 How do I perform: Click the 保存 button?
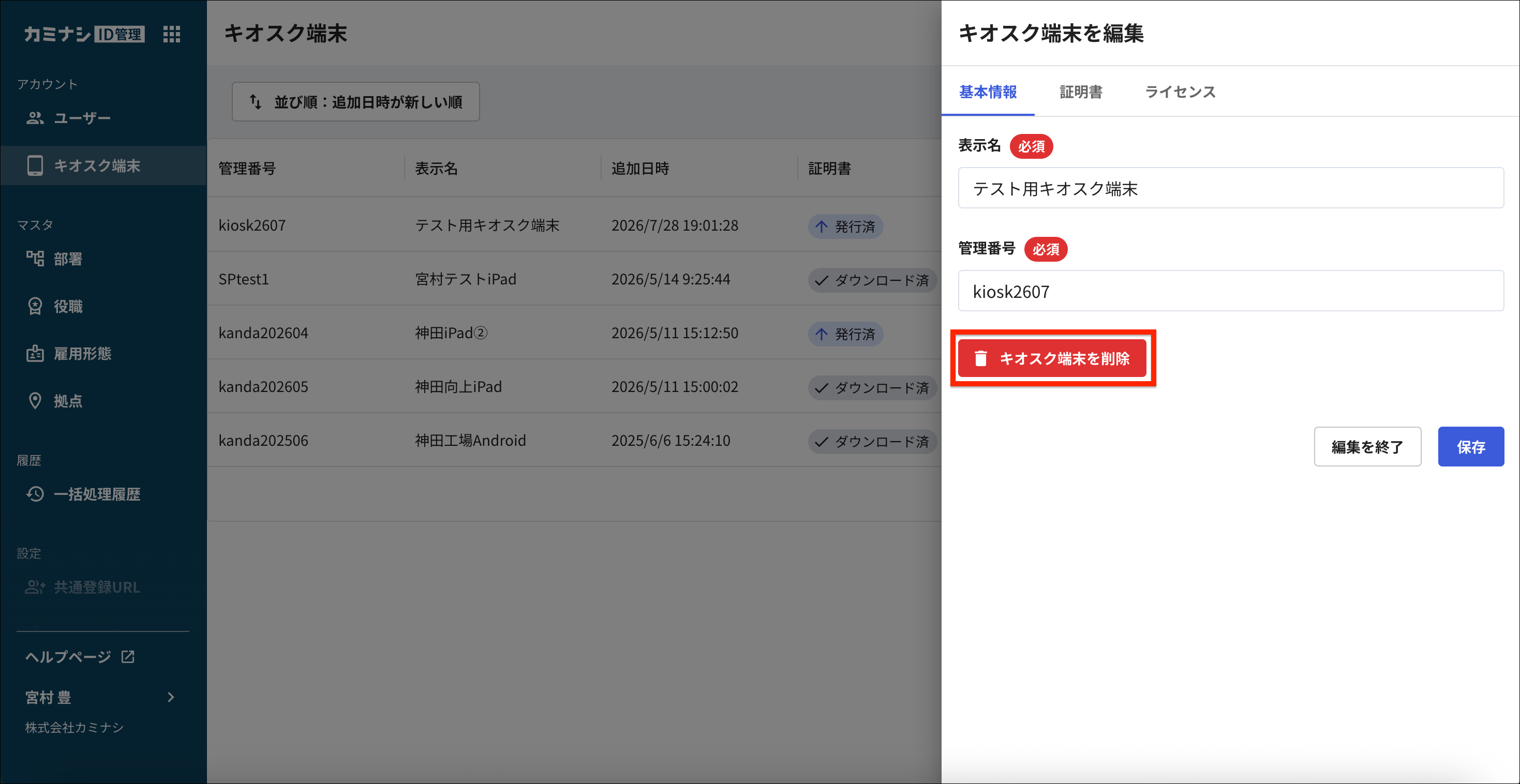coord(1470,447)
